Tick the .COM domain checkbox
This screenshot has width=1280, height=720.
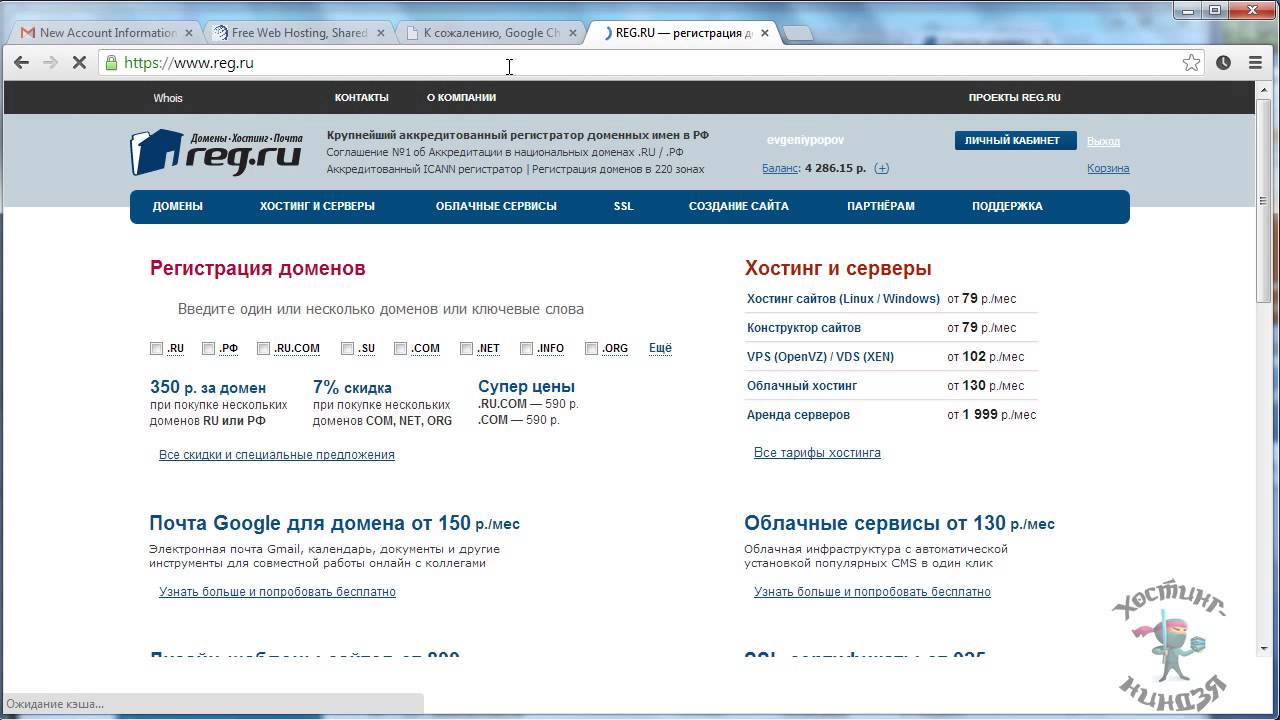[x=400, y=348]
